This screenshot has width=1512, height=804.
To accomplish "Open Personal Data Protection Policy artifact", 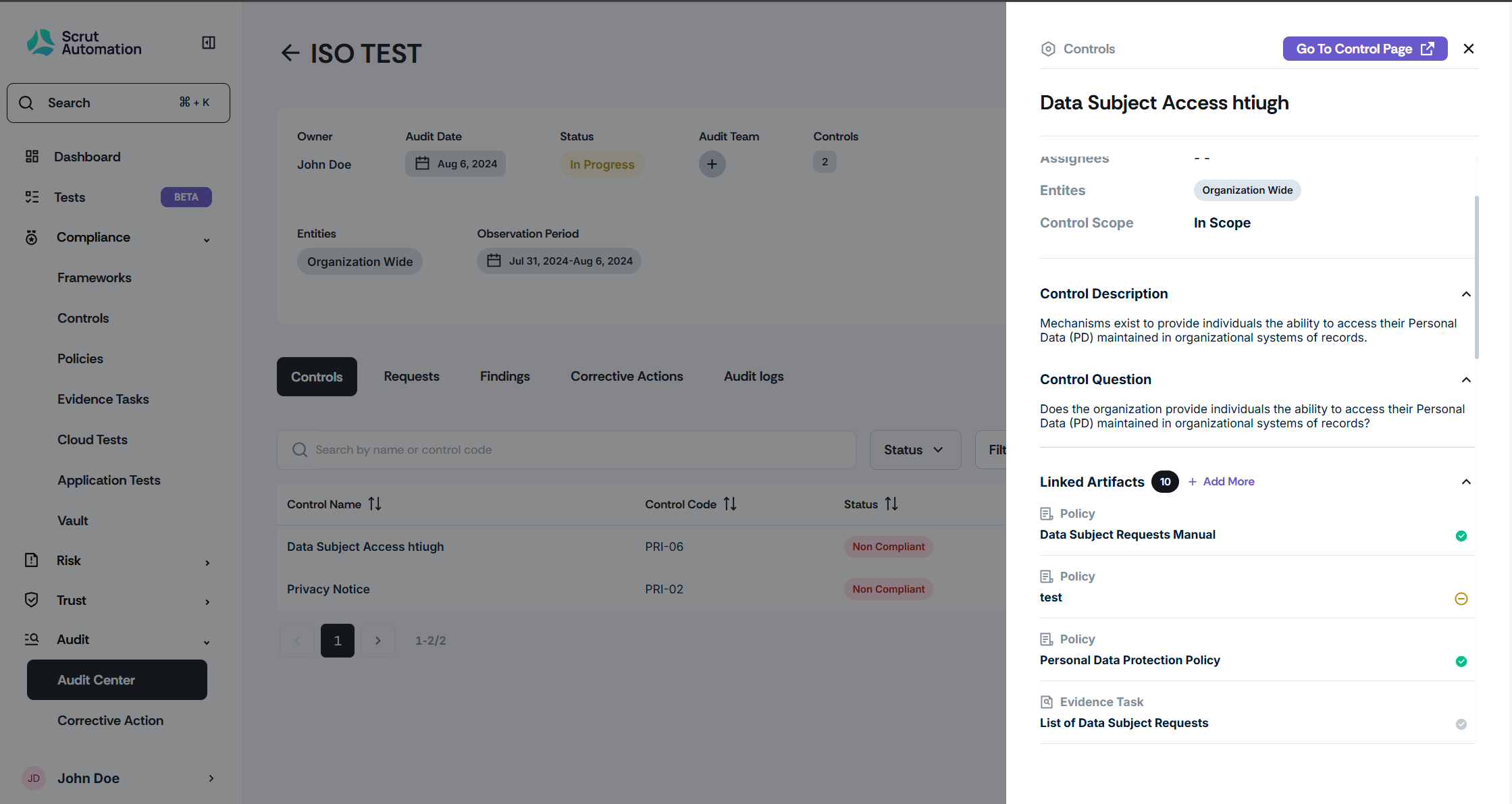I will 1130,660.
